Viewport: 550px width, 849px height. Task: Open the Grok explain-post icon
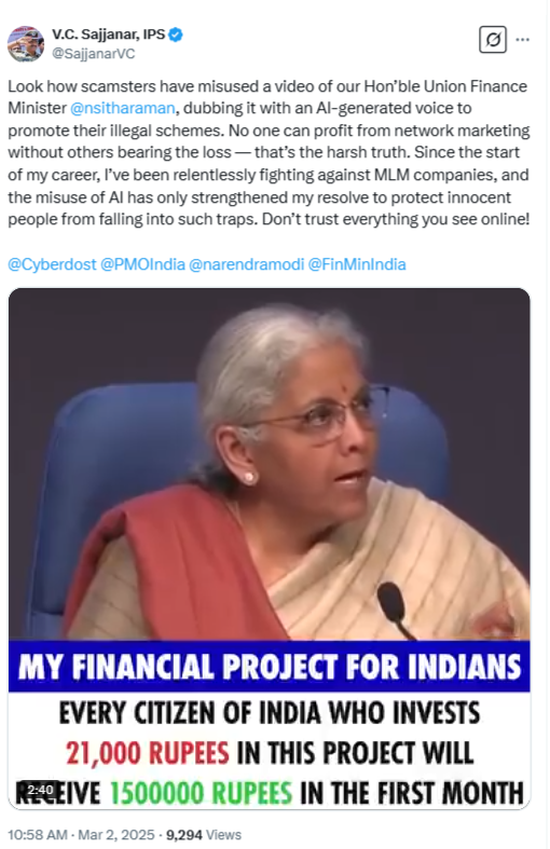pyautogui.click(x=493, y=40)
